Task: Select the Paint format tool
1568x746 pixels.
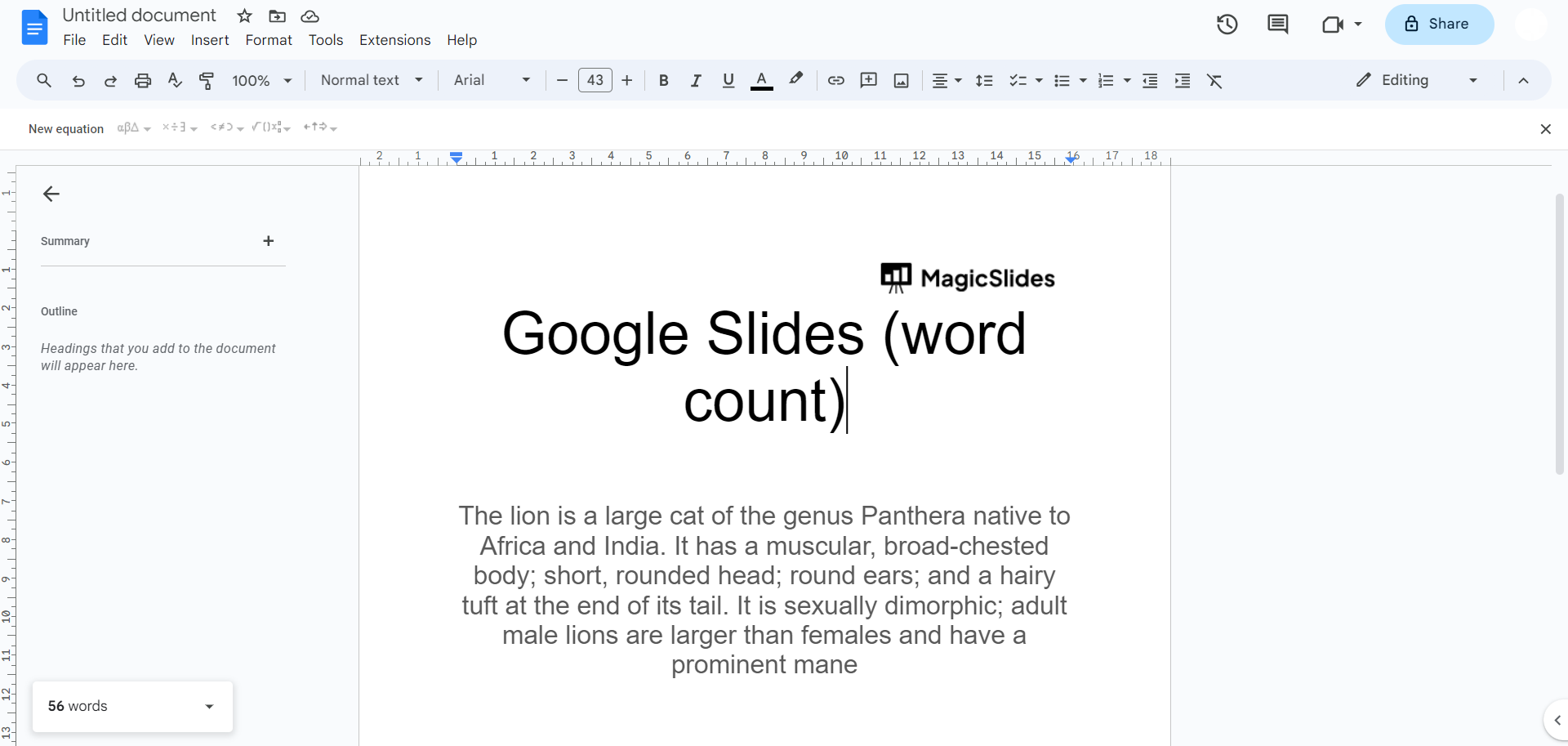Action: pyautogui.click(x=207, y=80)
